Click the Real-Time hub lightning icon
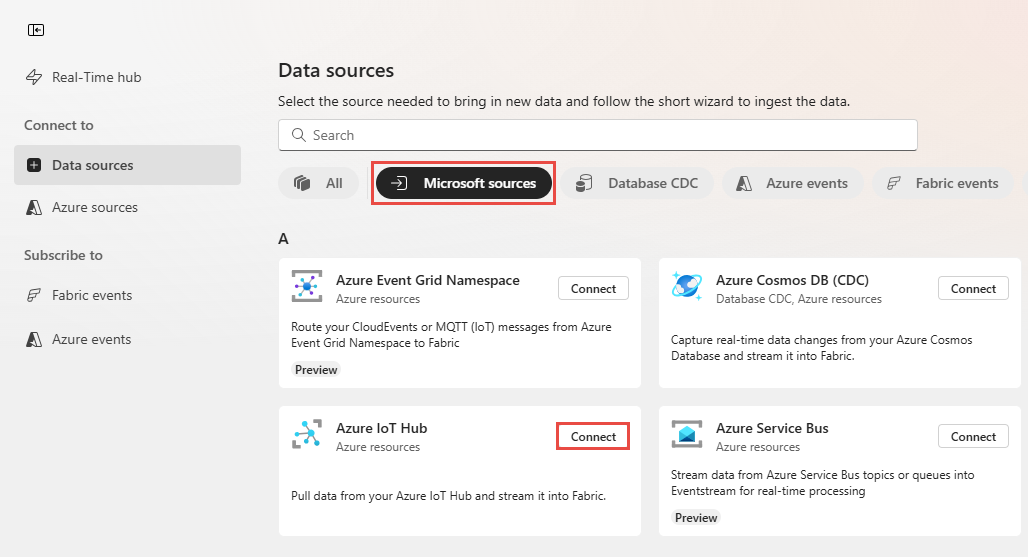Viewport: 1028px width, 557px height. [x=34, y=77]
